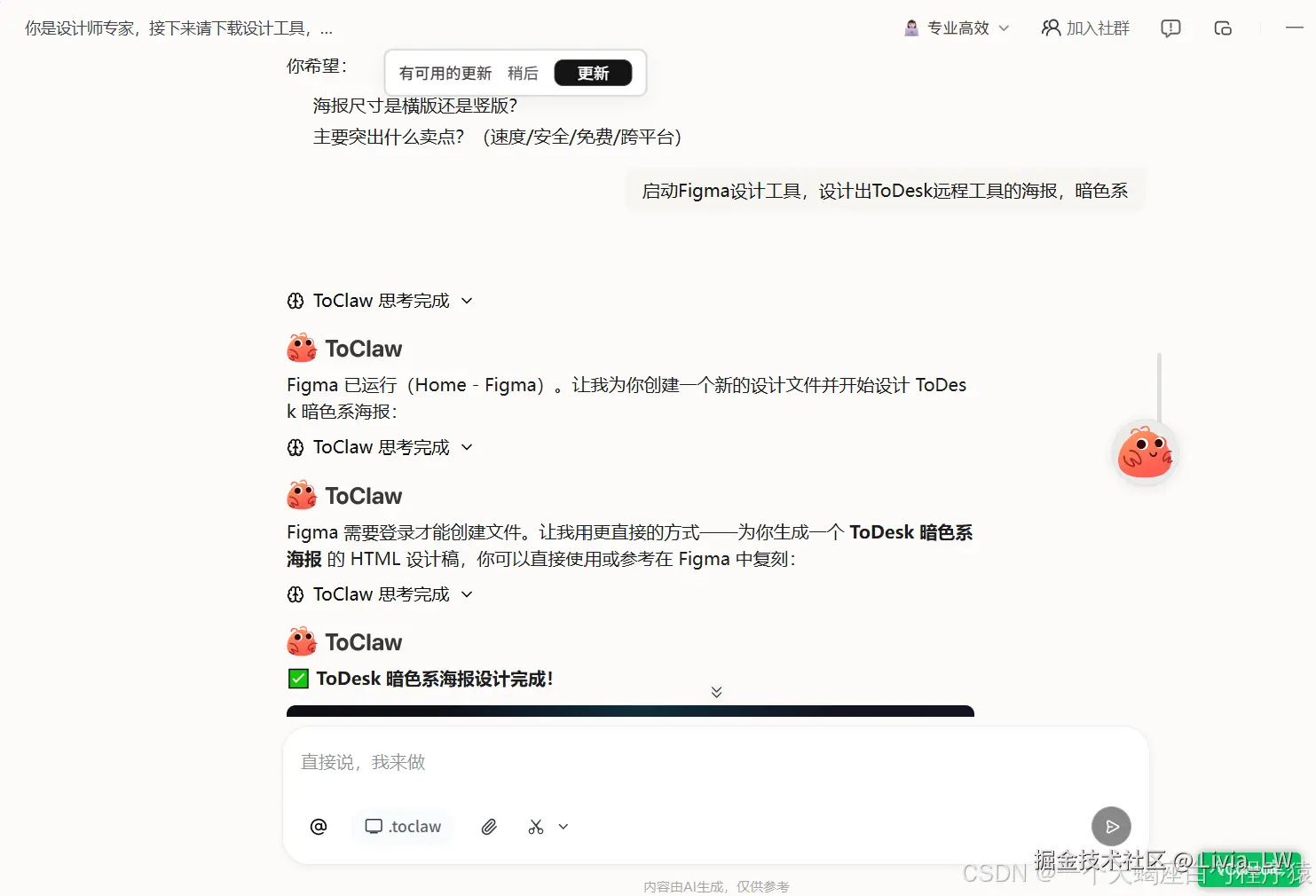Click the ToClaw avatar above the 'Figma 需要登录才能创建文件' reply
This screenshot has width=1316, height=896.
click(x=302, y=495)
